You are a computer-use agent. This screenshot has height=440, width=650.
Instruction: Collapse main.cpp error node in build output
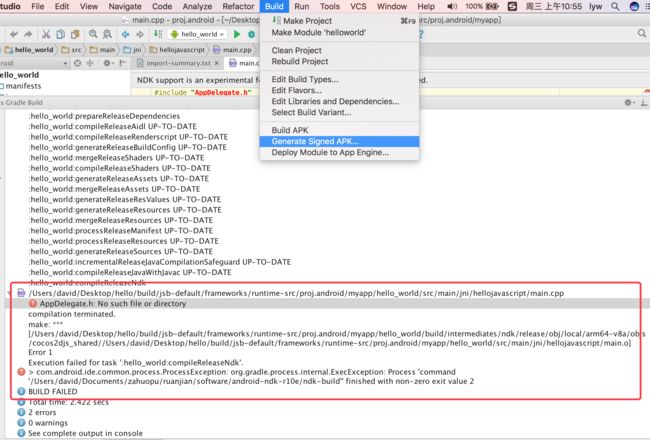[x=9, y=293]
